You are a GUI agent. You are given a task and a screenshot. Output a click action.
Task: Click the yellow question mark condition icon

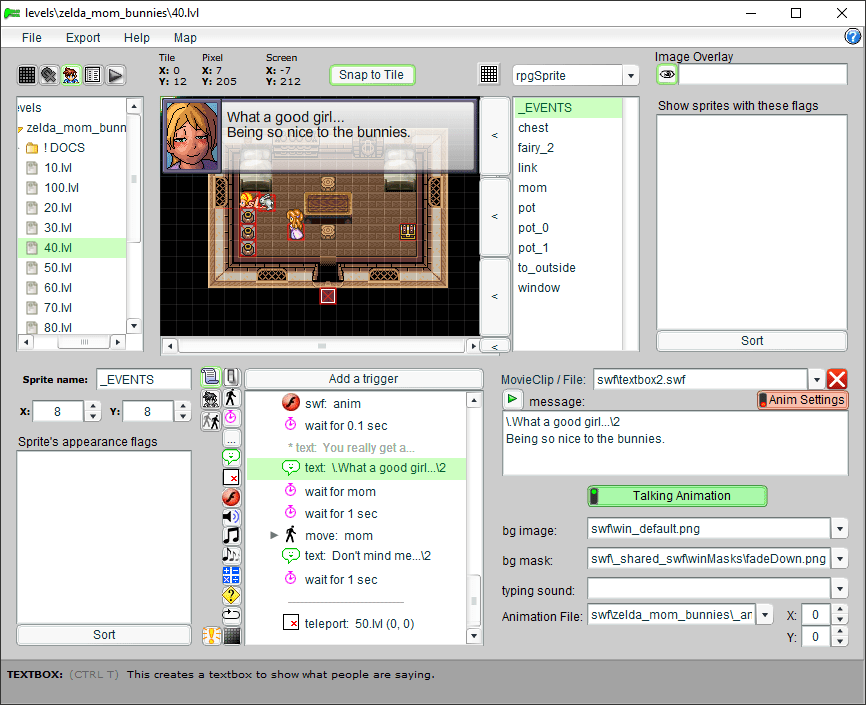(x=231, y=594)
